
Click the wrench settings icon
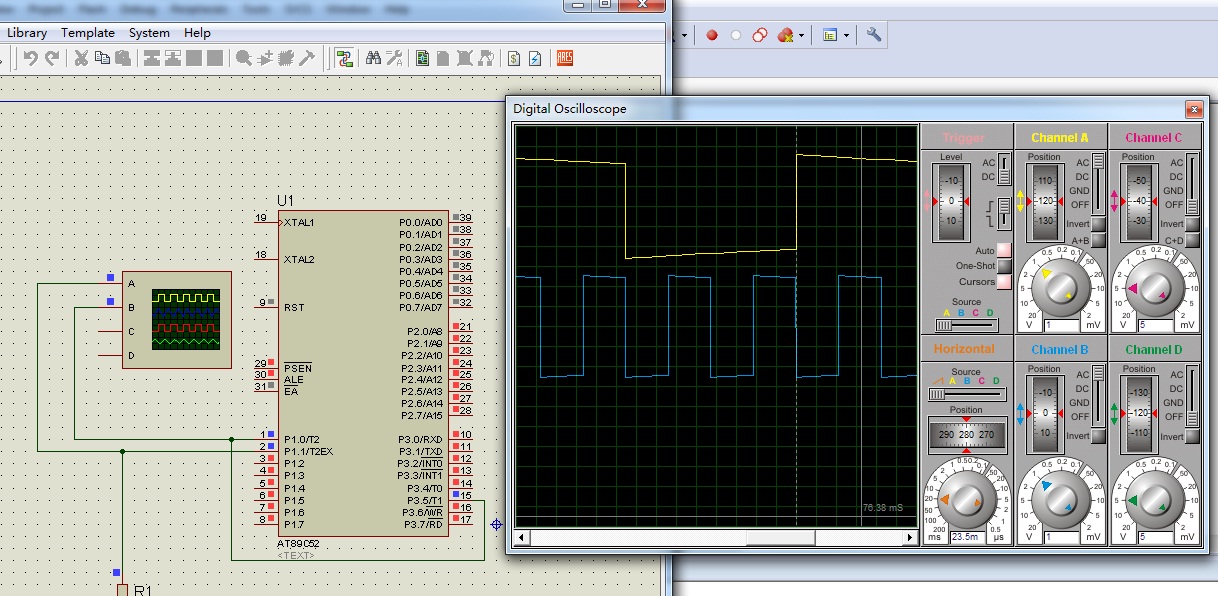[x=874, y=35]
